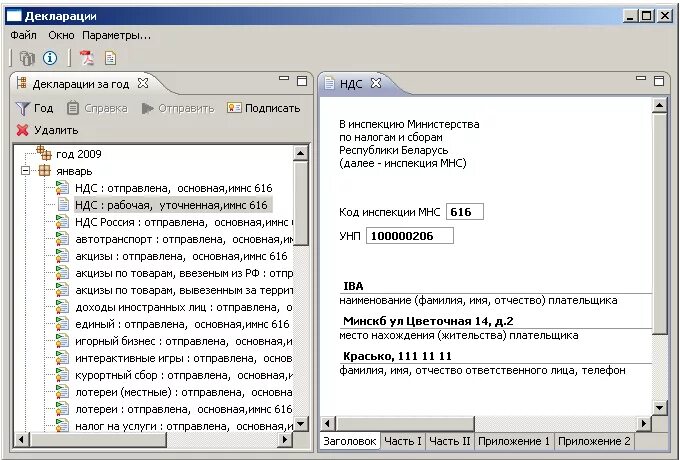Select the игорный бизнес declaration row
Viewport: 680px width, 460px height.
click(x=184, y=341)
